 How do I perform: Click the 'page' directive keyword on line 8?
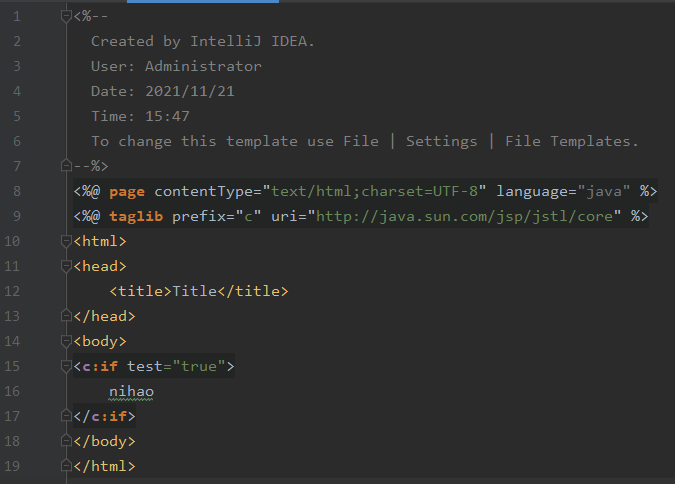tap(127, 192)
